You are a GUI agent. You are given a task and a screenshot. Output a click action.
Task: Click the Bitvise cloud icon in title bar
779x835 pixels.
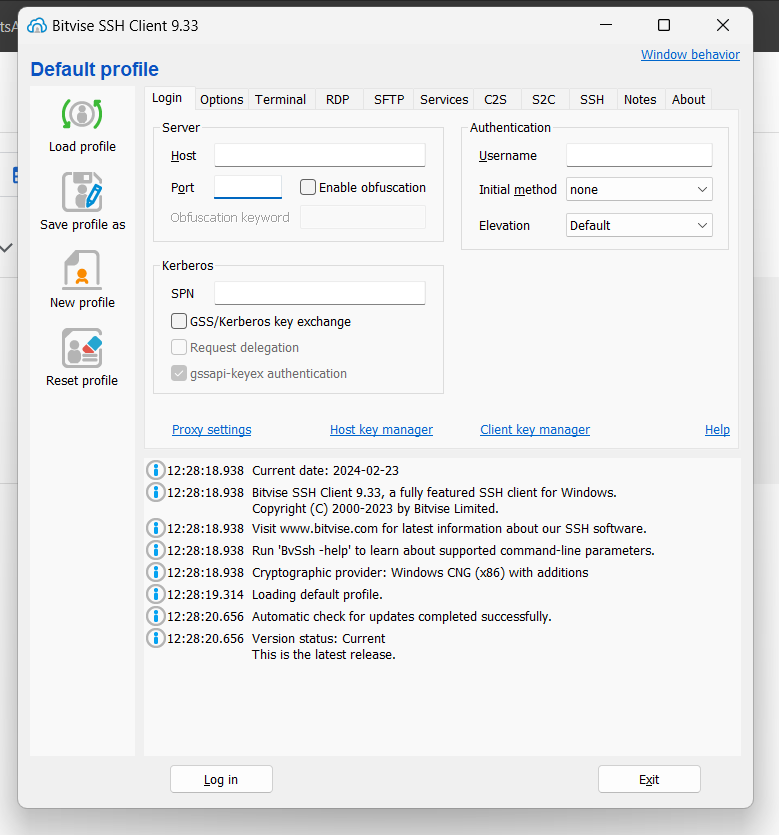tap(37, 26)
